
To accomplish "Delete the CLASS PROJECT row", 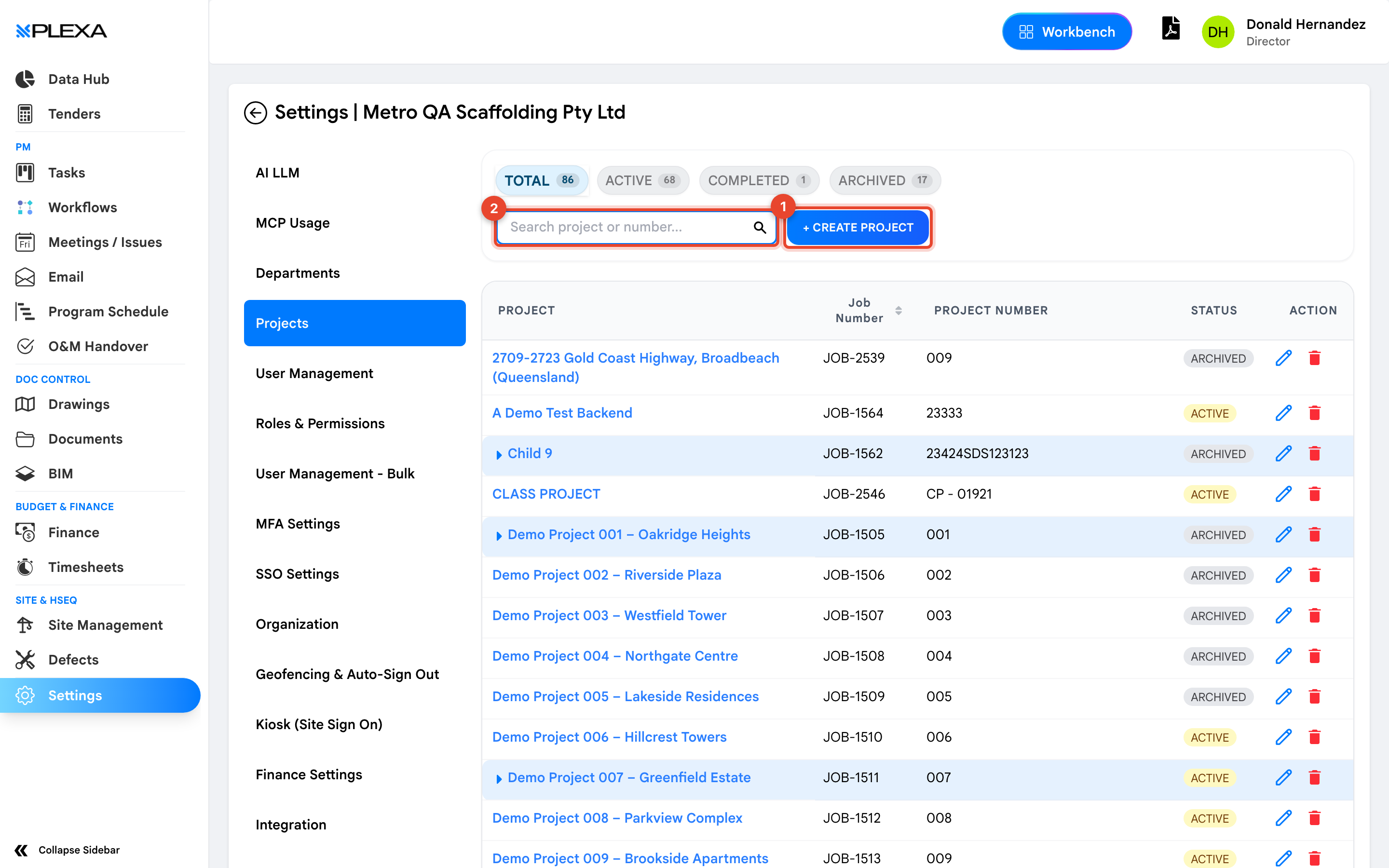I will click(x=1314, y=494).
